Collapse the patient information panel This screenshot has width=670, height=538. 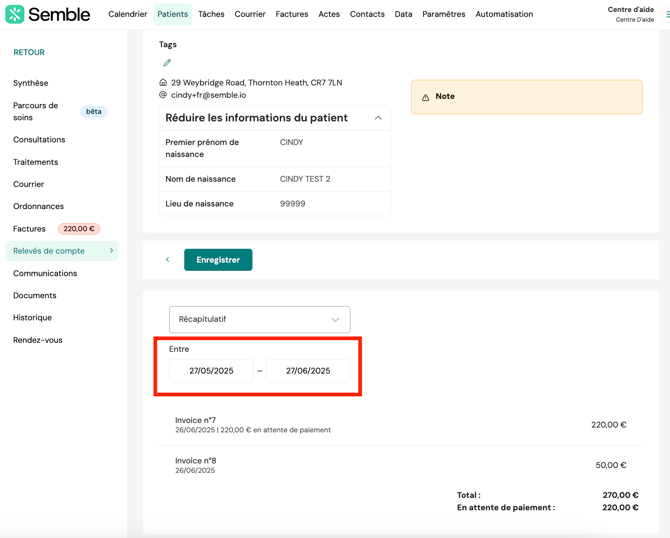[x=378, y=118]
